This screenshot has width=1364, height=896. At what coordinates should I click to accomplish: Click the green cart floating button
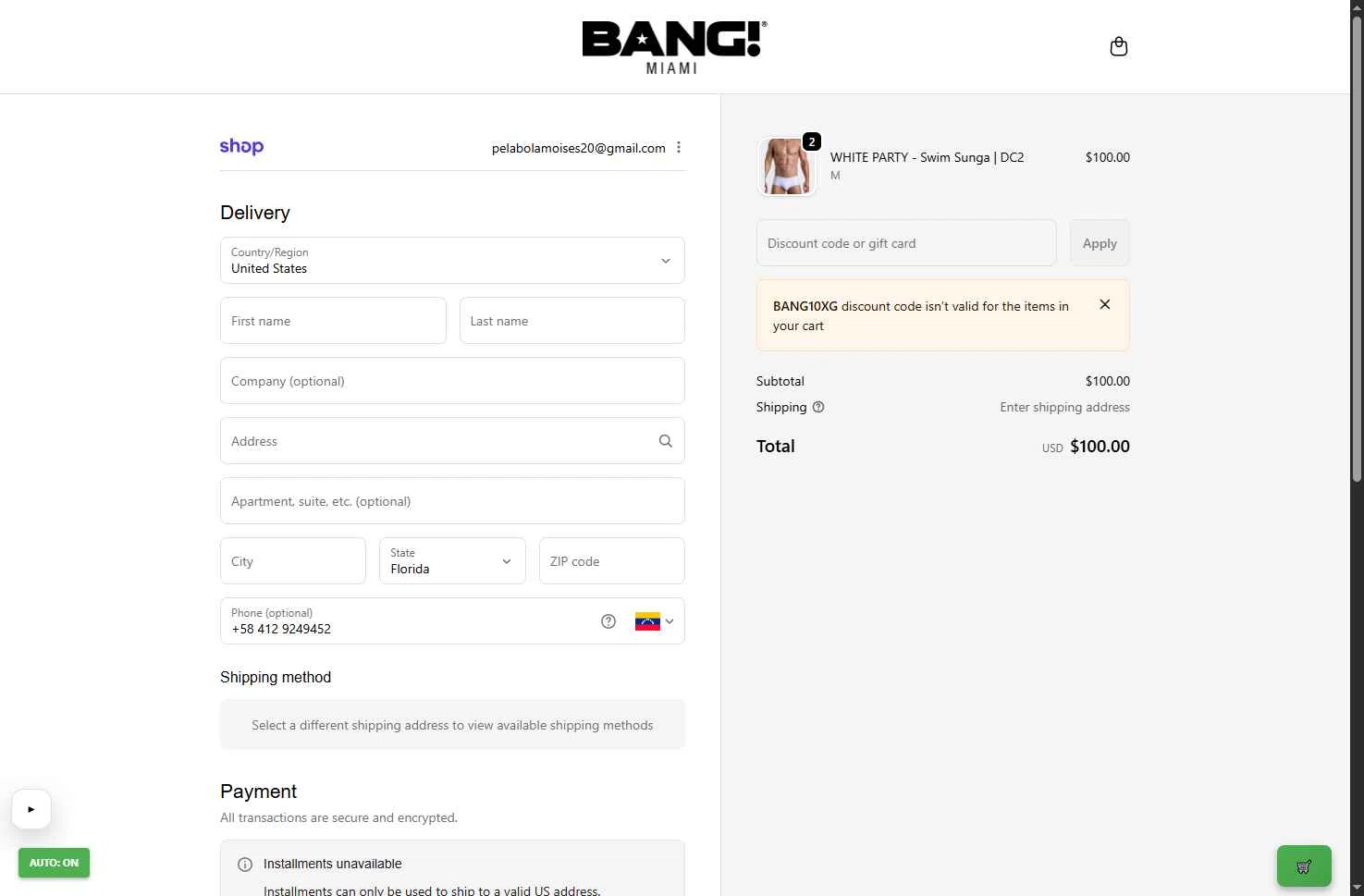[1304, 866]
